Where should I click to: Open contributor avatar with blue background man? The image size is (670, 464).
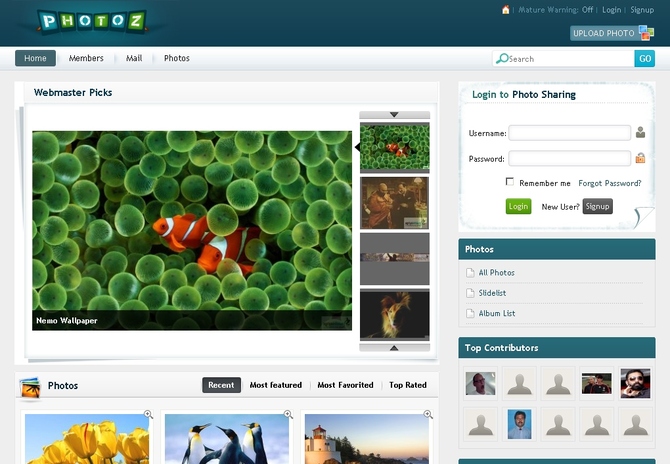[519, 424]
